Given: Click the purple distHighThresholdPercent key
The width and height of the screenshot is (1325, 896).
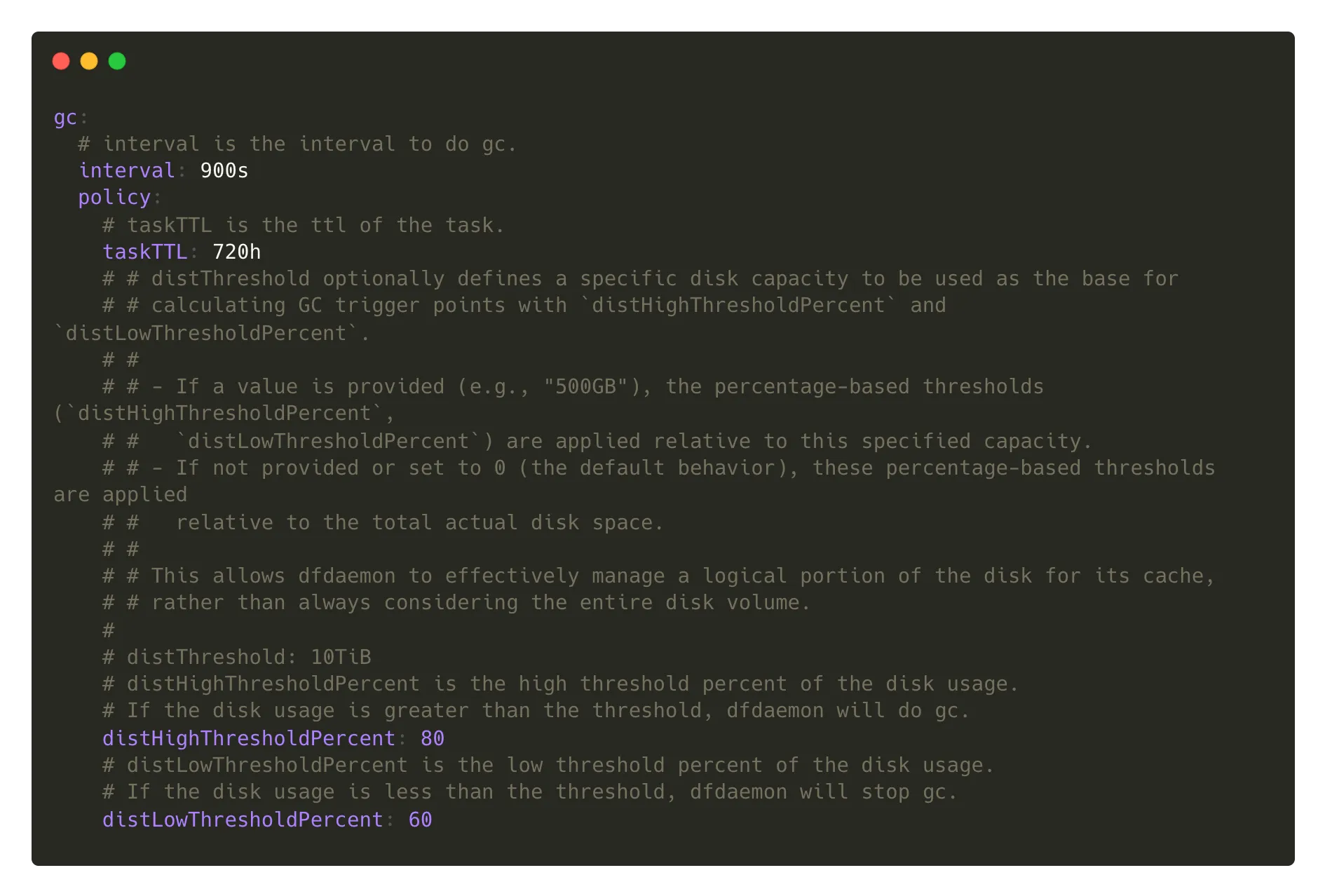Looking at the screenshot, I should pos(249,738).
